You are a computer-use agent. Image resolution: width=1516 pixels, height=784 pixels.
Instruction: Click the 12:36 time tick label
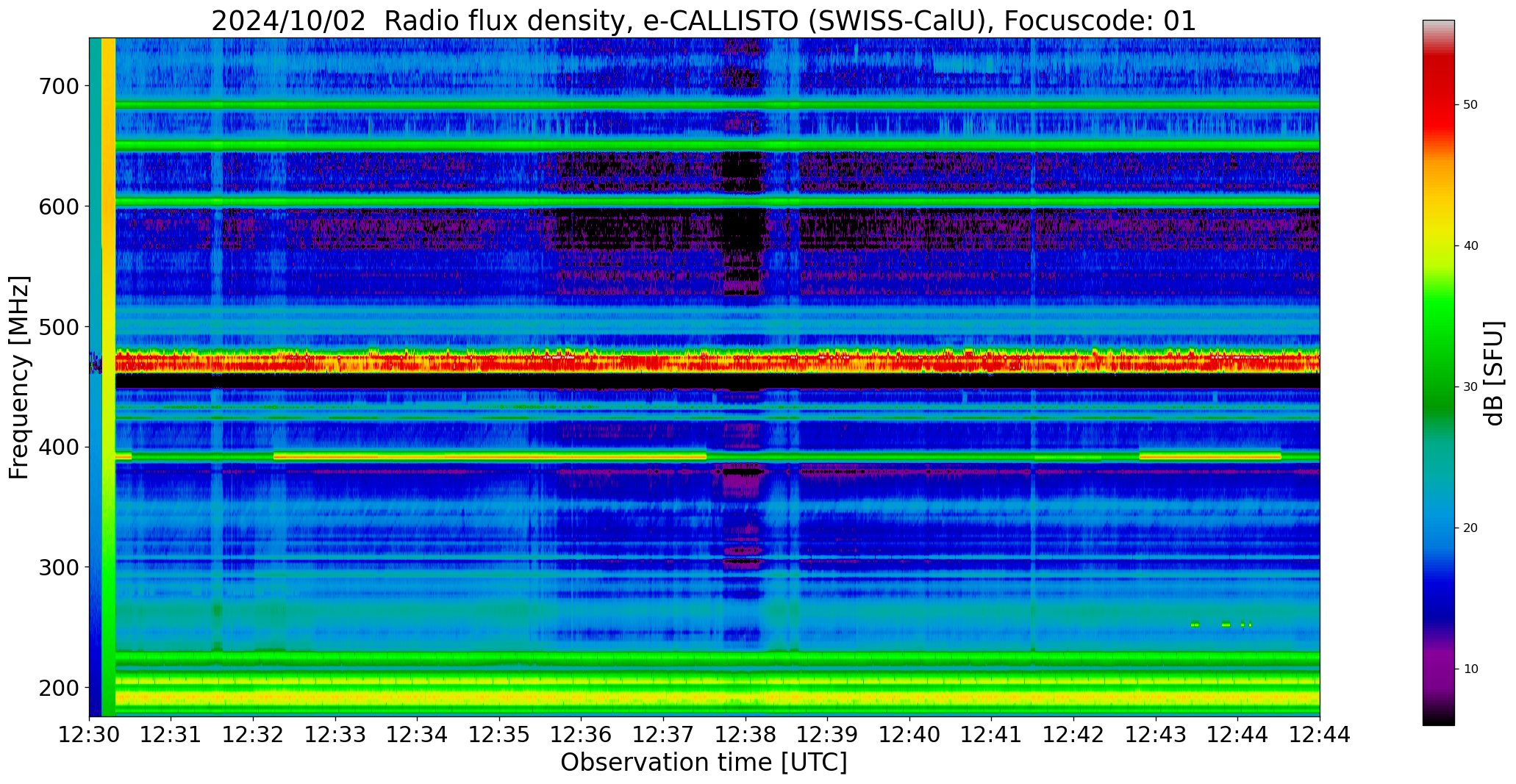[582, 735]
